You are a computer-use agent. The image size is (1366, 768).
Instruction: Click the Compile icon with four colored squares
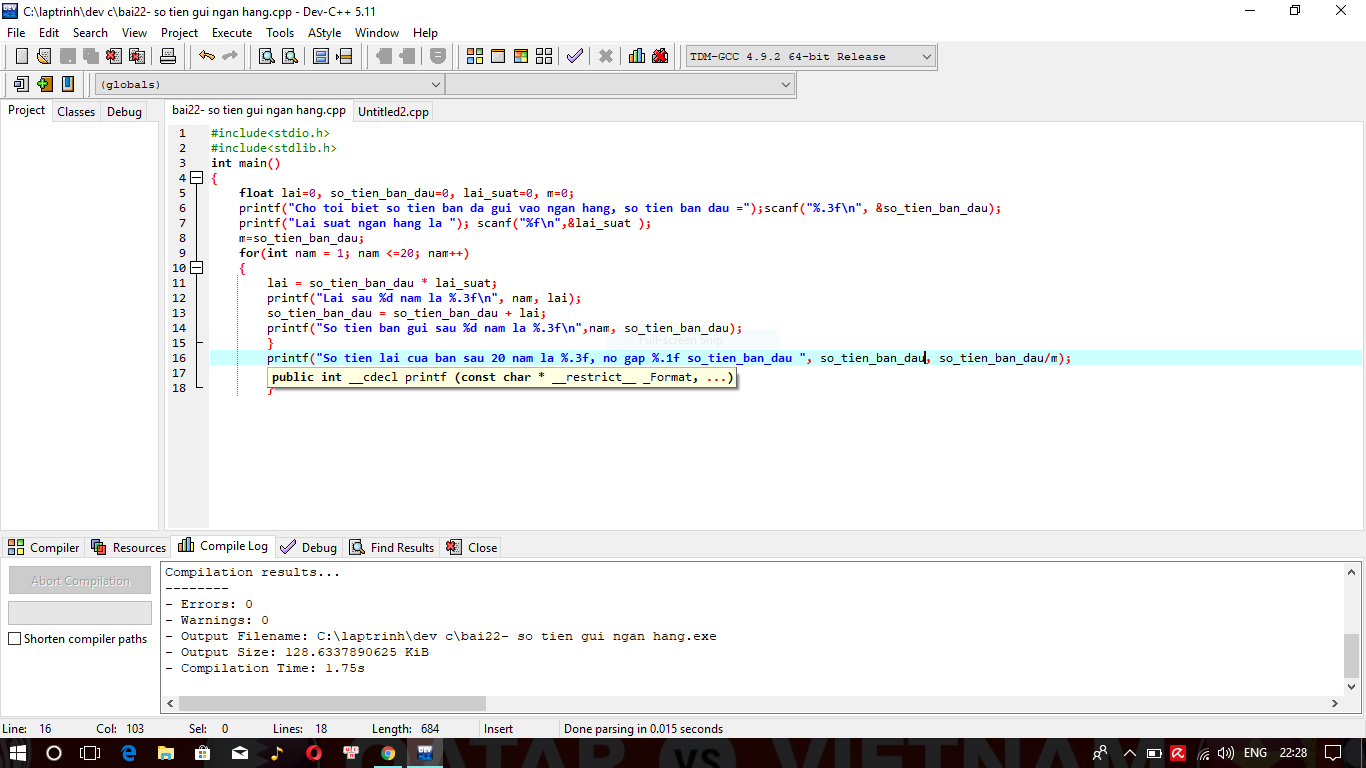coord(475,56)
